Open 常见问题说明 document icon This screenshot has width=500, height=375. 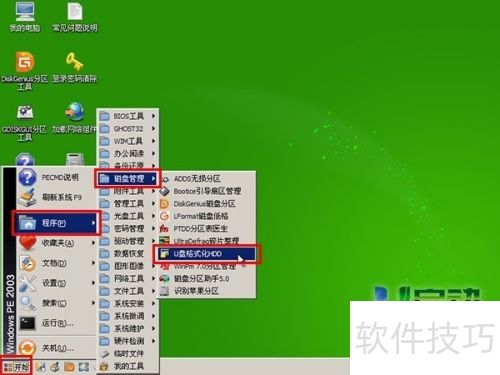tap(75, 17)
